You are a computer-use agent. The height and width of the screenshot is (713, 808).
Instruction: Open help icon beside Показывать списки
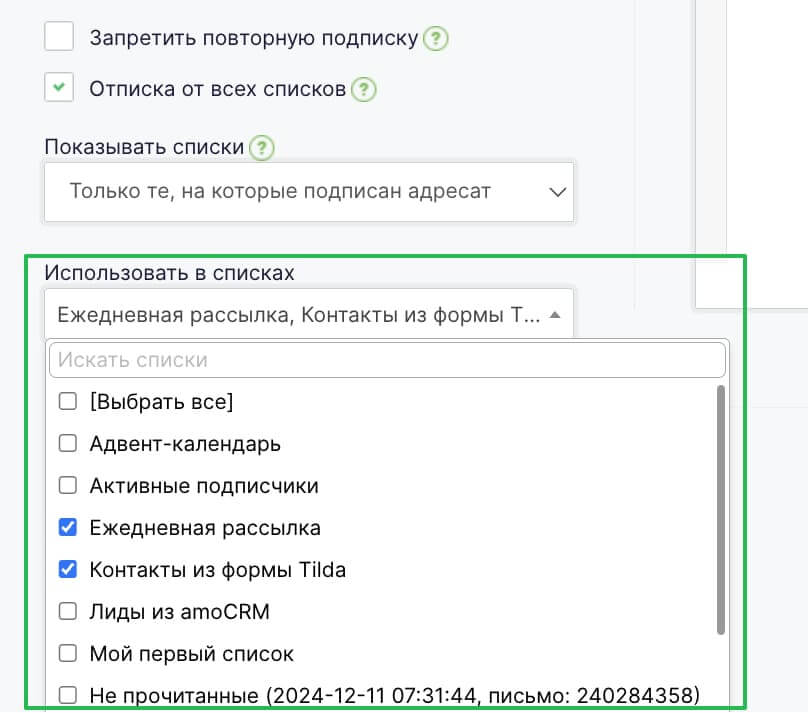[x=261, y=148]
